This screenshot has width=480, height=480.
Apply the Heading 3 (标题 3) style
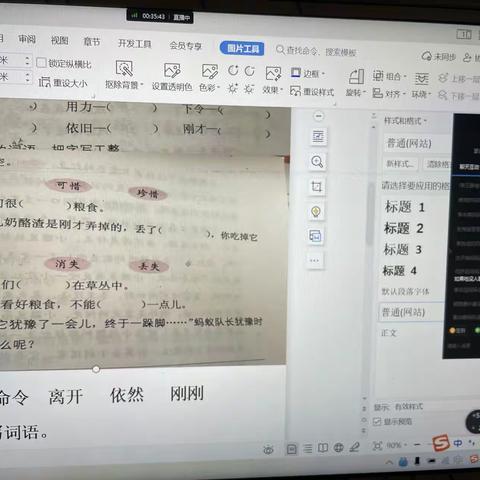coord(403,249)
